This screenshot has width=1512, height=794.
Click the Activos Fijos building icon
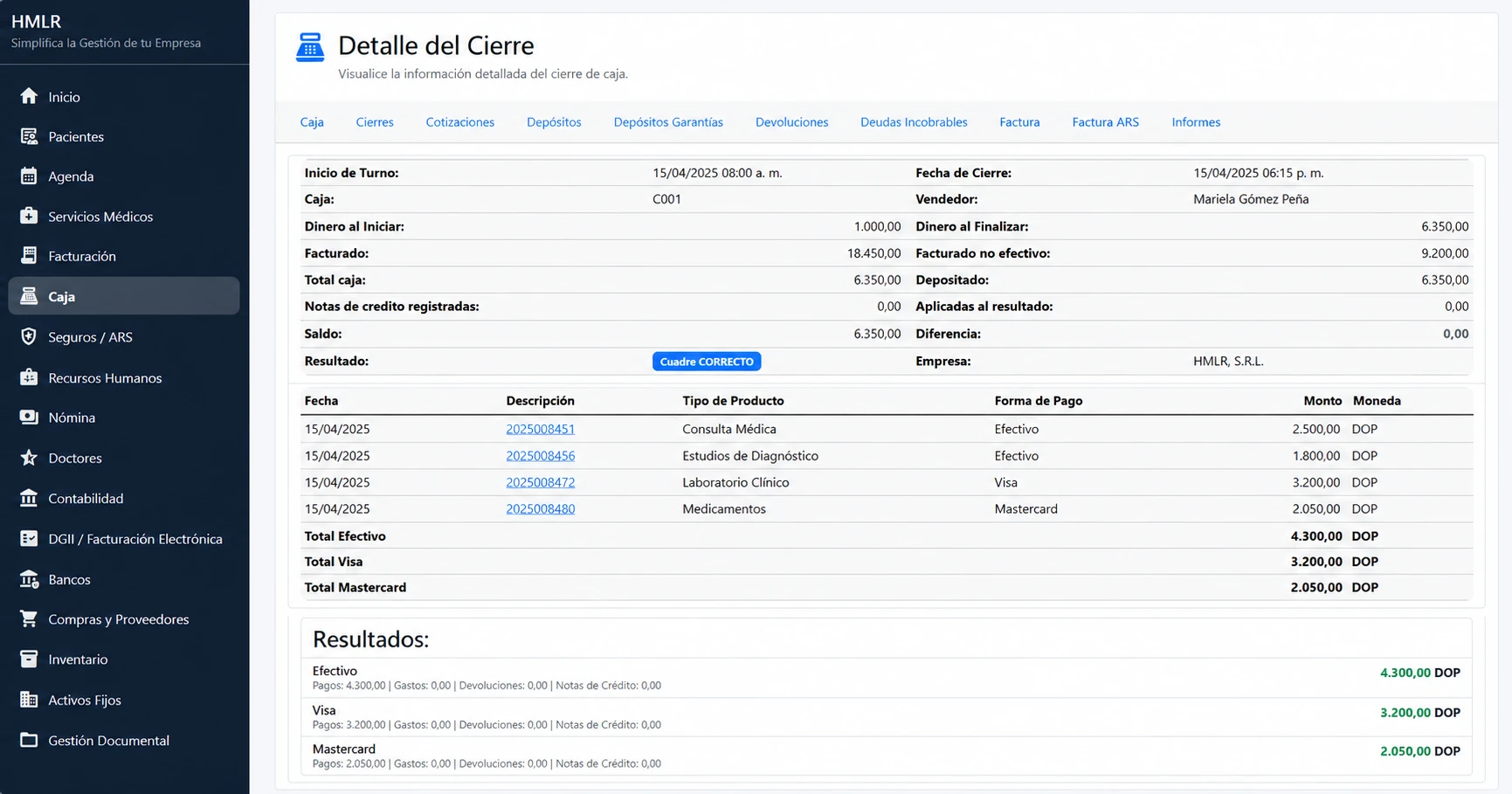(29, 700)
